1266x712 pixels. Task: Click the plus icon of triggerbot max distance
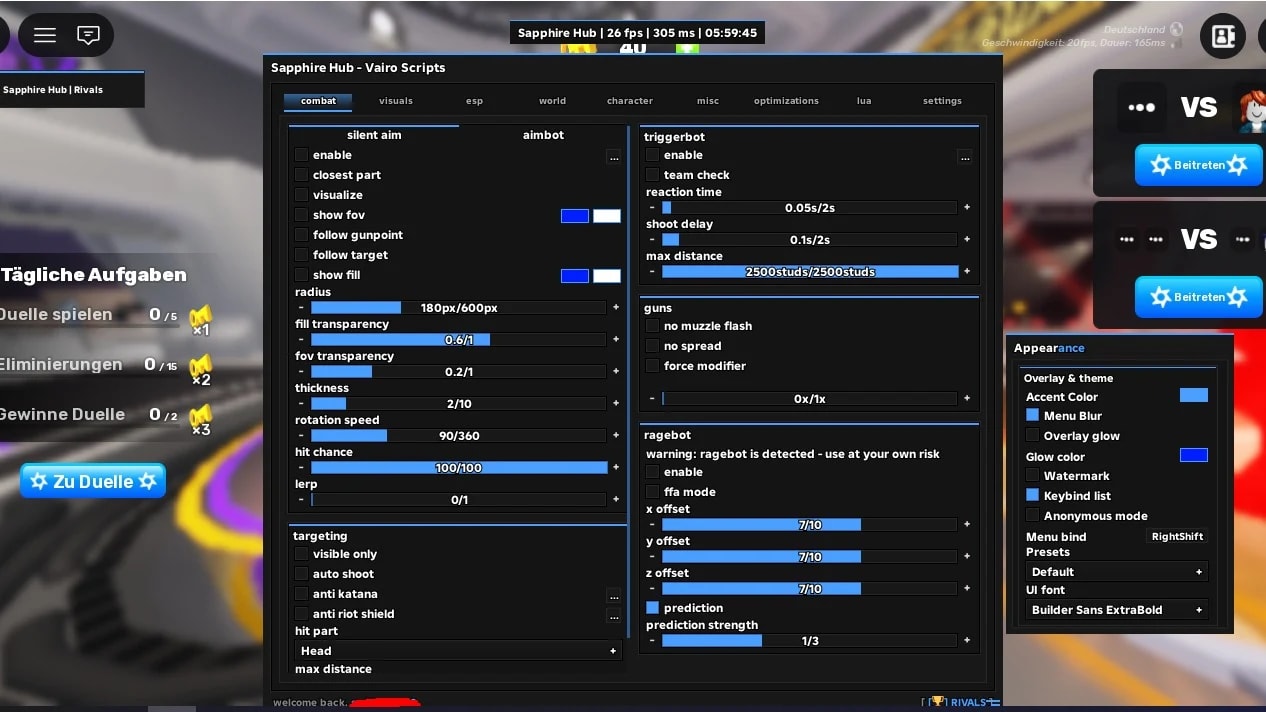(x=967, y=272)
